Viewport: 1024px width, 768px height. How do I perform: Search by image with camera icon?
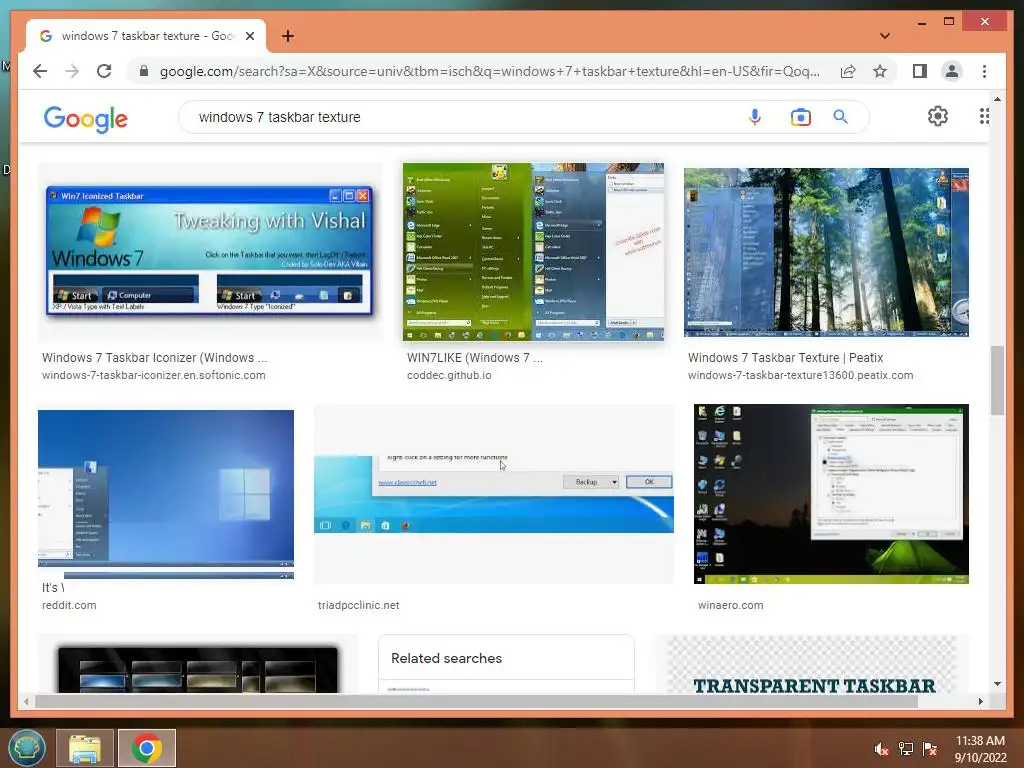pos(800,117)
